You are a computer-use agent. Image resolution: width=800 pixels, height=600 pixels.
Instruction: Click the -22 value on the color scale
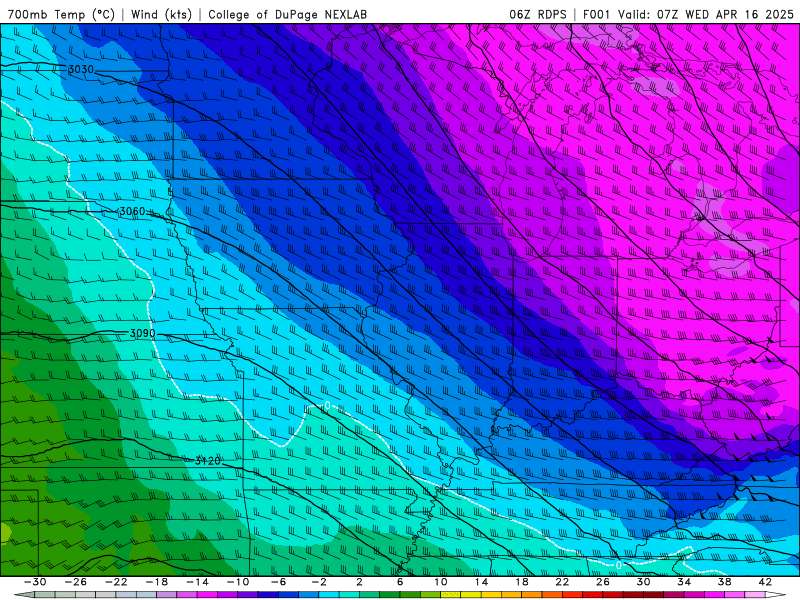coord(116,582)
